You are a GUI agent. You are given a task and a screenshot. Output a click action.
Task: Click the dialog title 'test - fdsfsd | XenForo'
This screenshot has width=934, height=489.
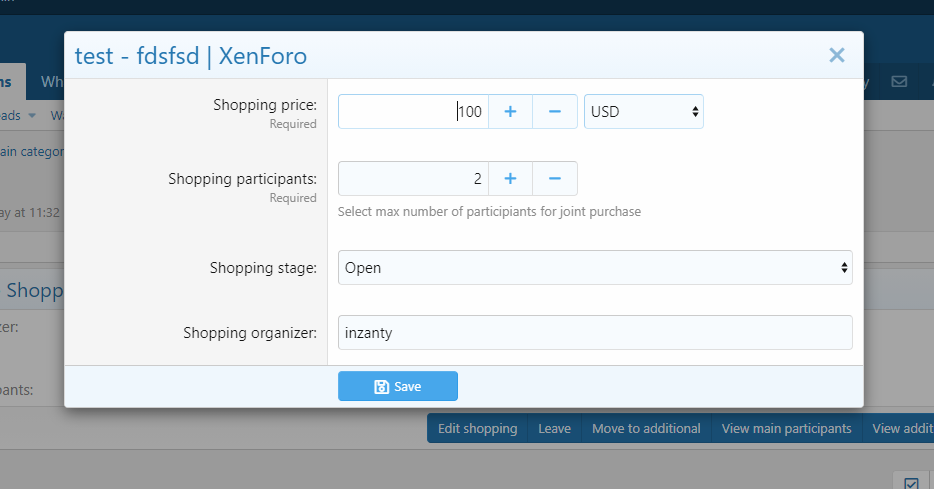click(x=191, y=56)
